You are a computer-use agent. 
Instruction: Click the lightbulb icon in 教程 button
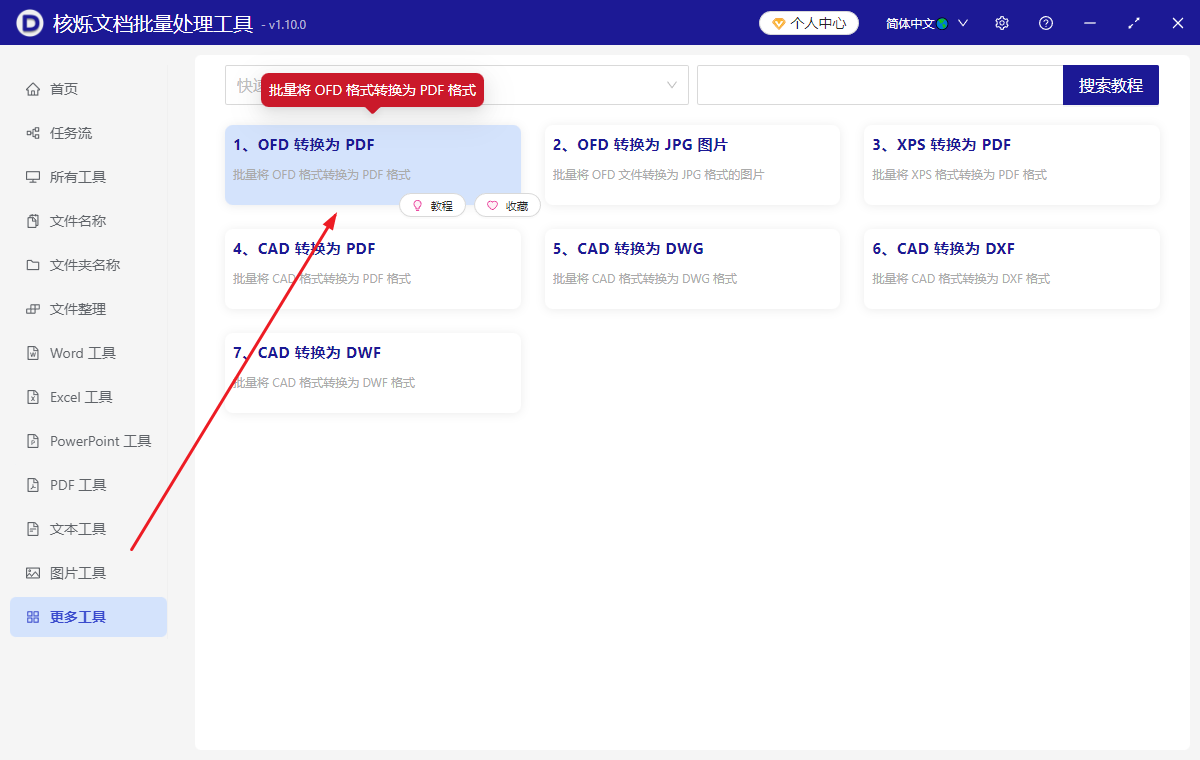(x=417, y=206)
